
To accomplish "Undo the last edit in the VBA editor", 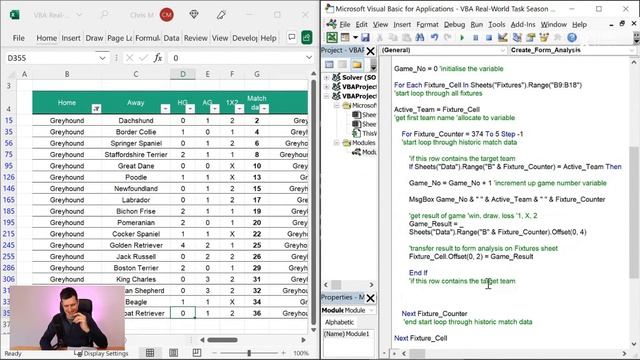I will tap(434, 38).
